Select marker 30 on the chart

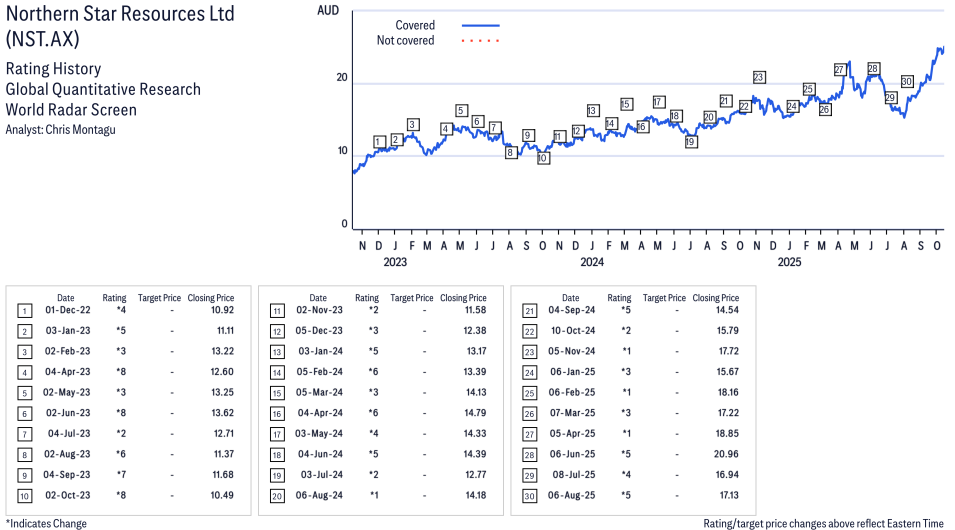click(907, 81)
